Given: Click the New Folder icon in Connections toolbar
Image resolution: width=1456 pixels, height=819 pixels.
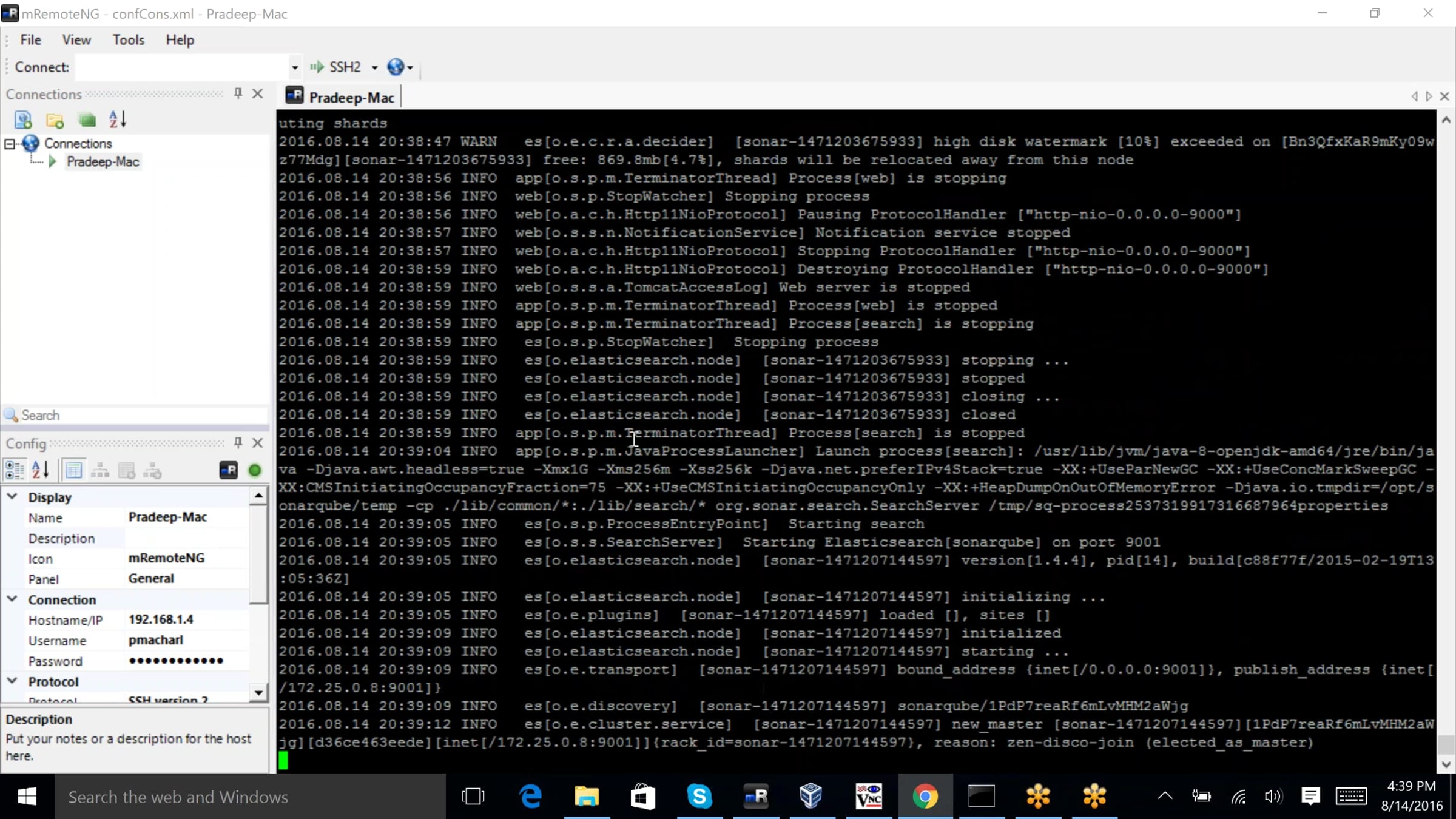Looking at the screenshot, I should coord(55,120).
